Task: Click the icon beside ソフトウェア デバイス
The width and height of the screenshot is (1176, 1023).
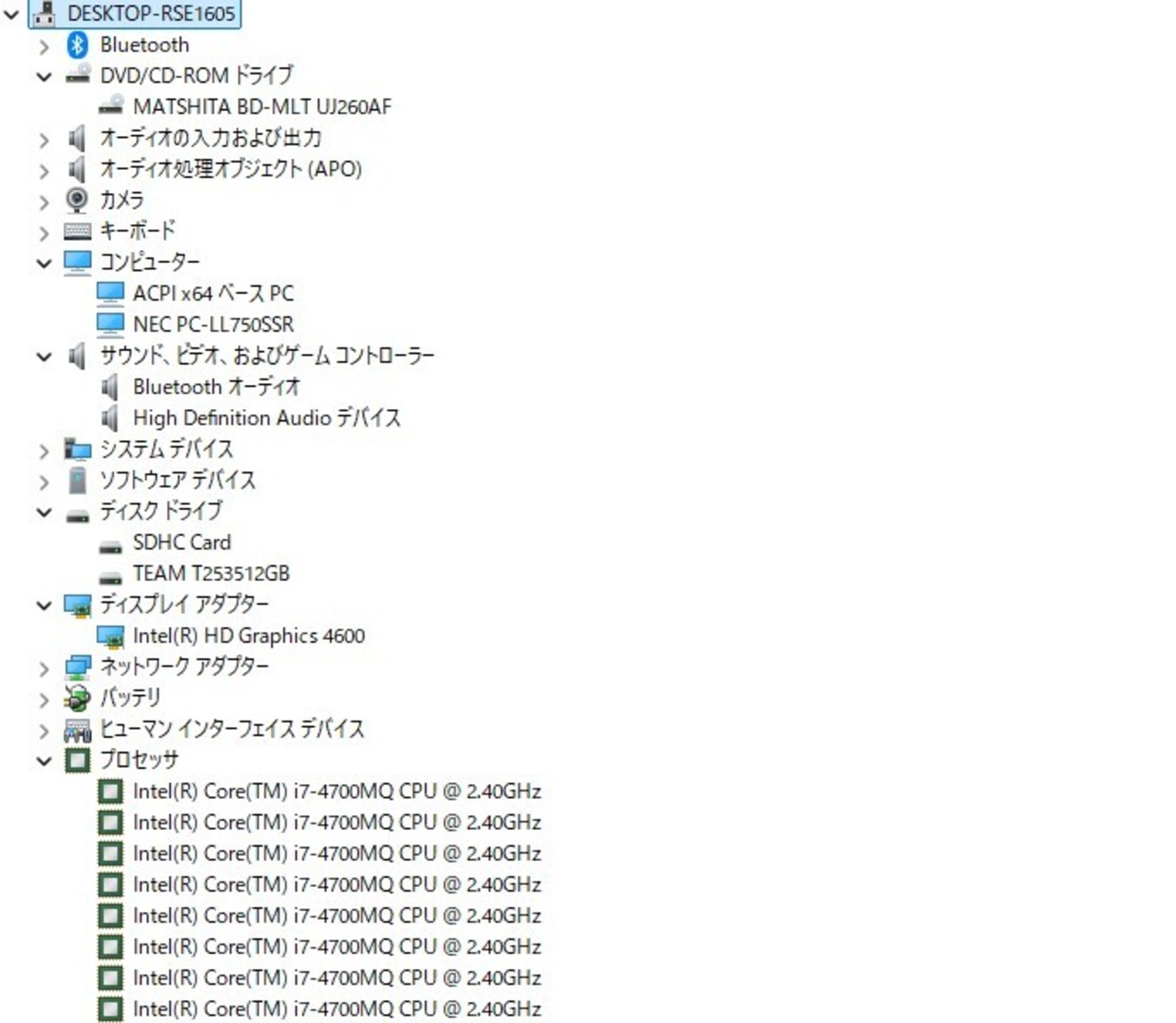Action: pos(78,480)
